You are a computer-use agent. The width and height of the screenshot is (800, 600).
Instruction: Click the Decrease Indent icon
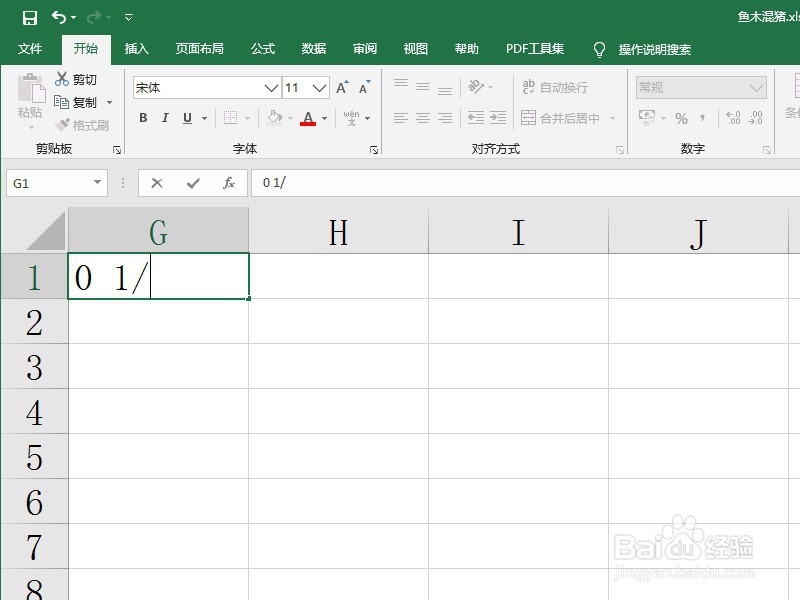(x=476, y=118)
